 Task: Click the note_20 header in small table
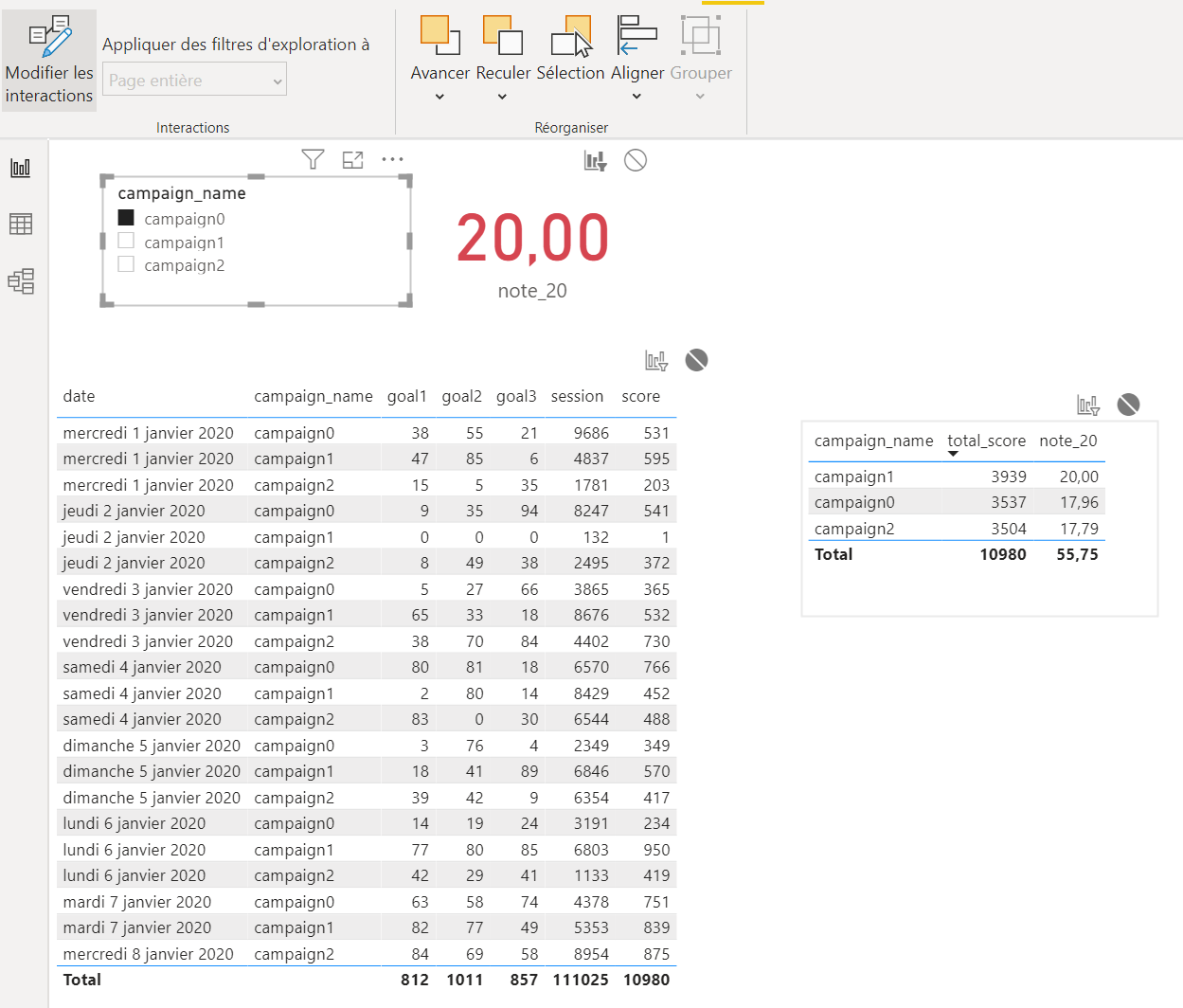tap(1068, 441)
